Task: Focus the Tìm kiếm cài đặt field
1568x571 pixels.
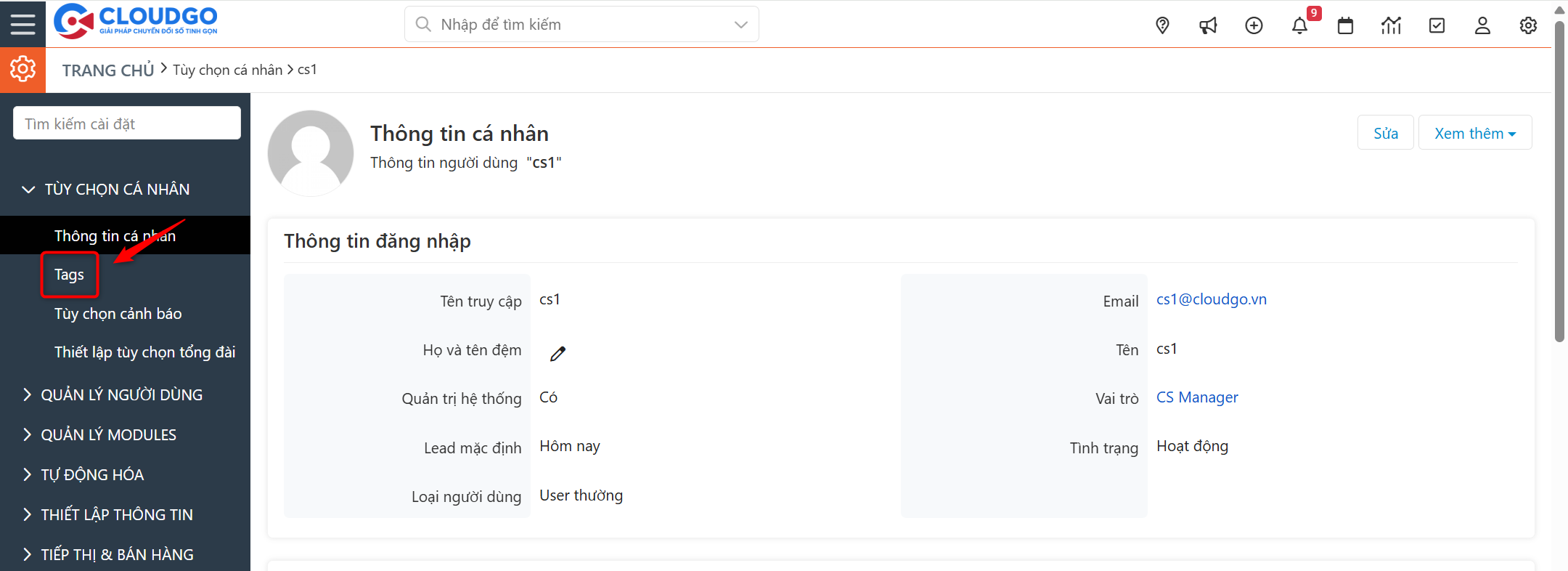Action: click(x=127, y=123)
